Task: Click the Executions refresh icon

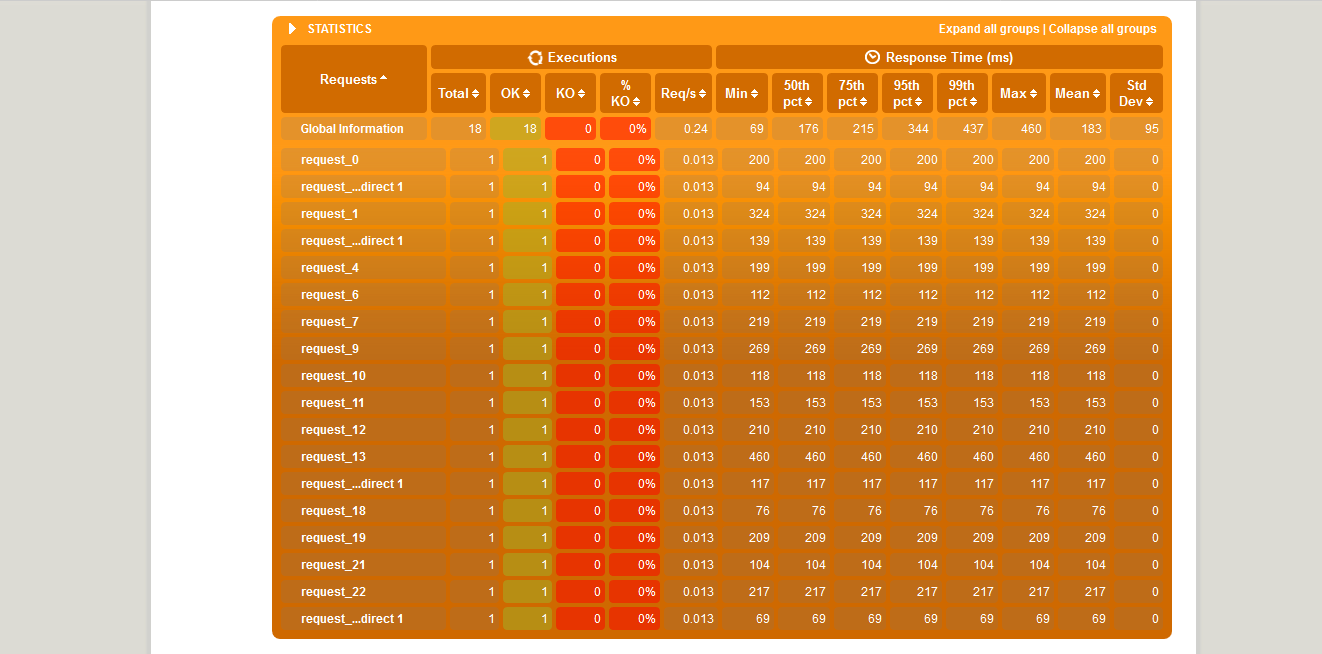Action: pyautogui.click(x=535, y=58)
